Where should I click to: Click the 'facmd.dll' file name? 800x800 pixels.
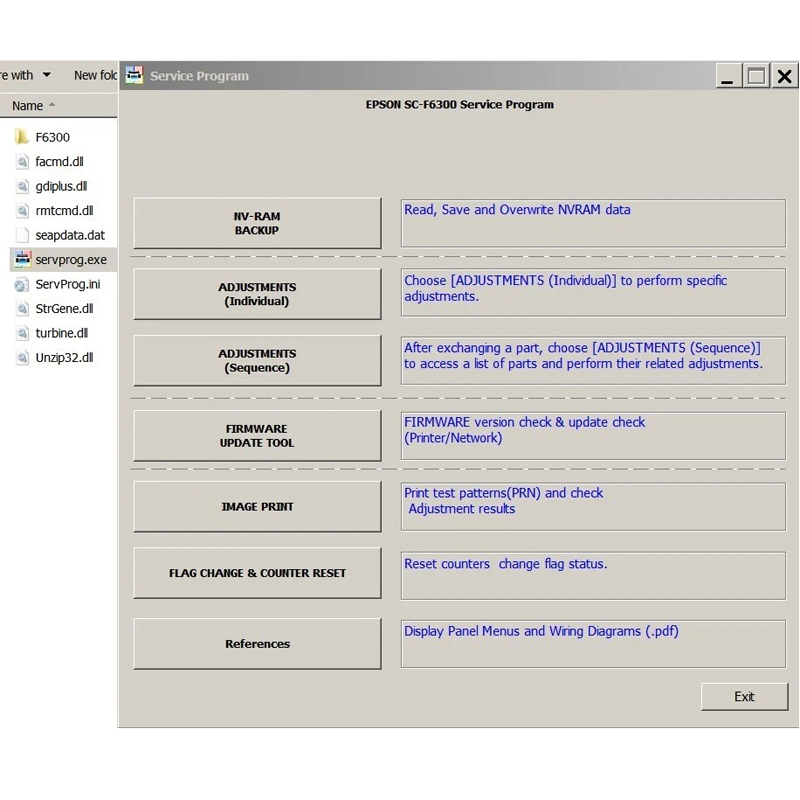(59, 162)
